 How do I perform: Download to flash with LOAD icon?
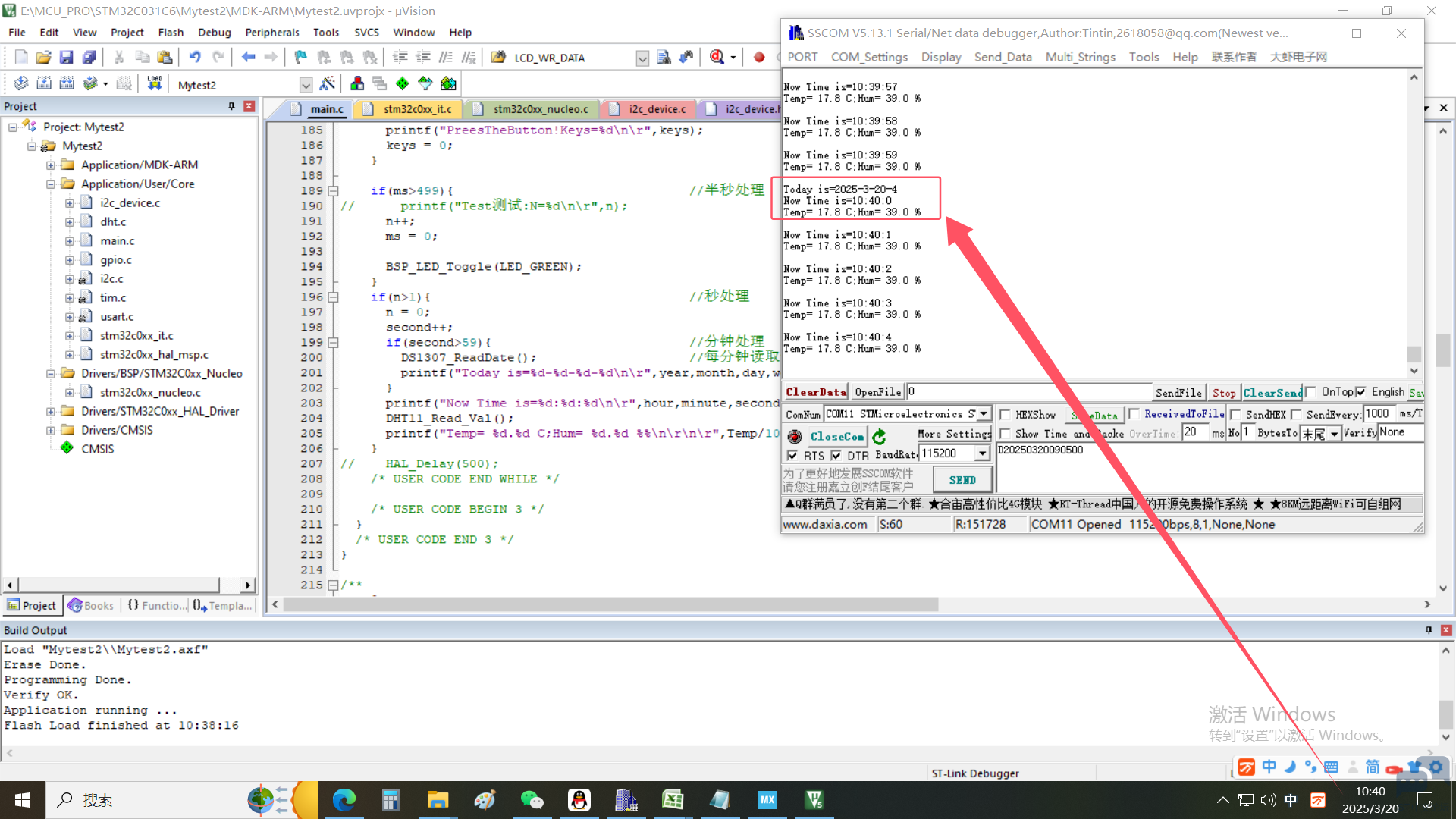155,83
